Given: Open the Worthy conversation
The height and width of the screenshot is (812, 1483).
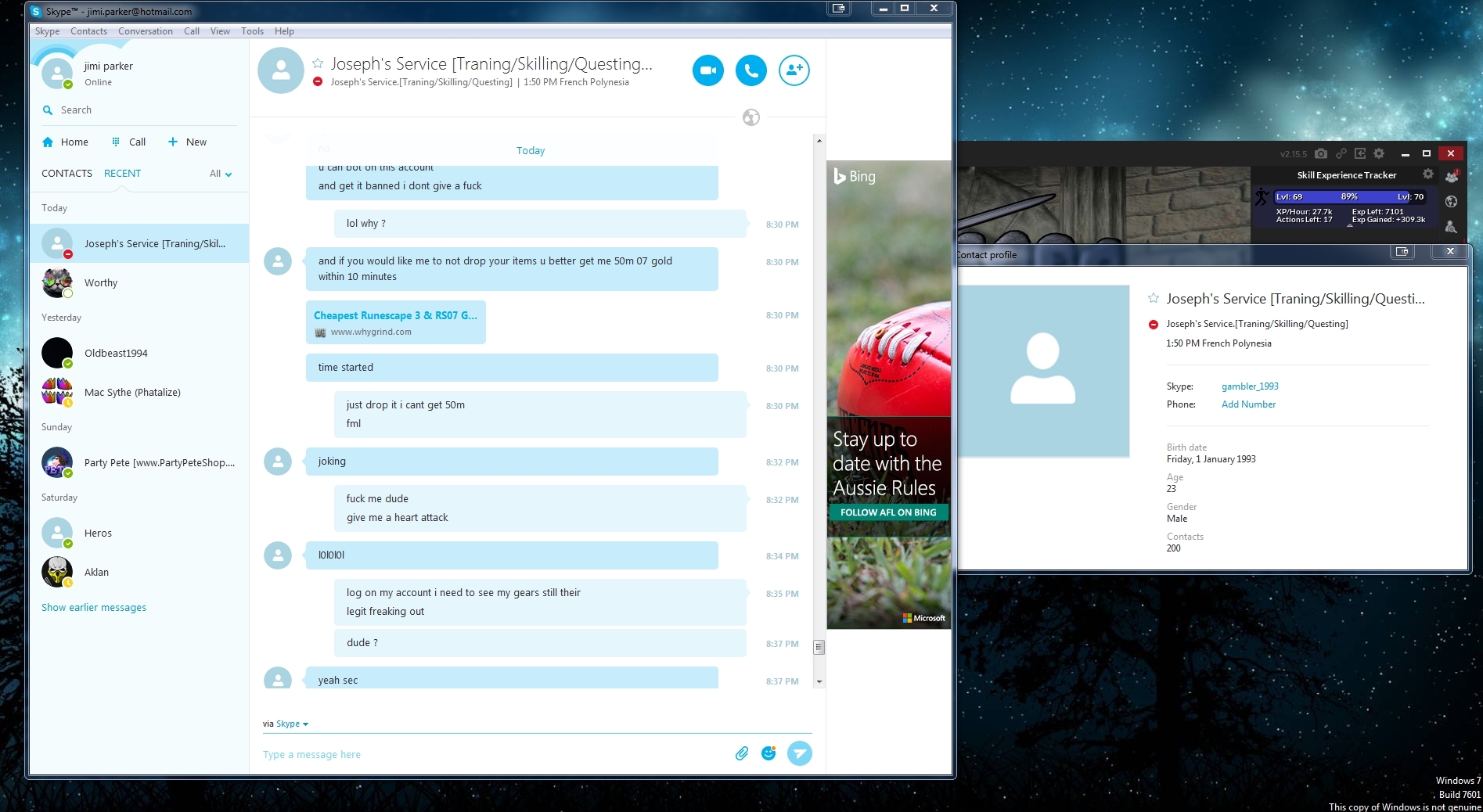Looking at the screenshot, I should click(x=139, y=282).
